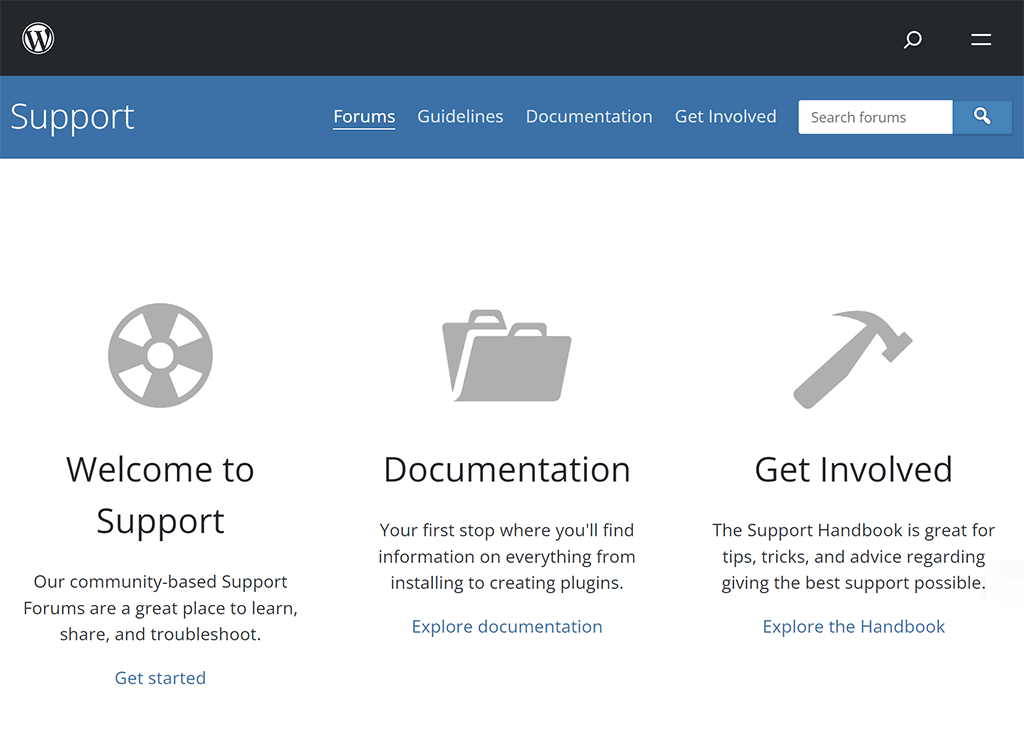Select Get Involved in the navigation bar
The image size is (1024, 741).
725,117
